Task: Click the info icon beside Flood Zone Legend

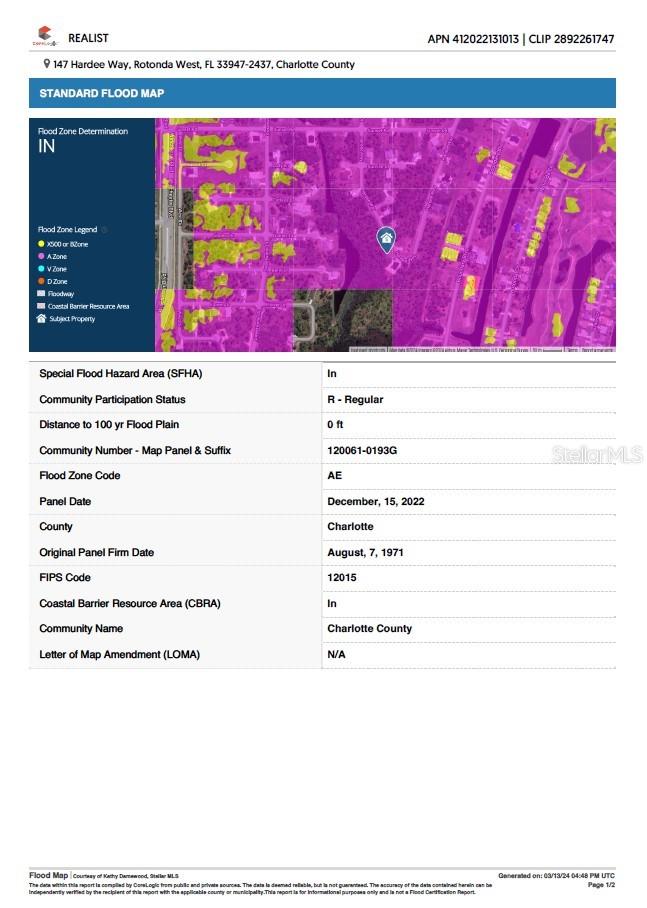Action: click(104, 230)
